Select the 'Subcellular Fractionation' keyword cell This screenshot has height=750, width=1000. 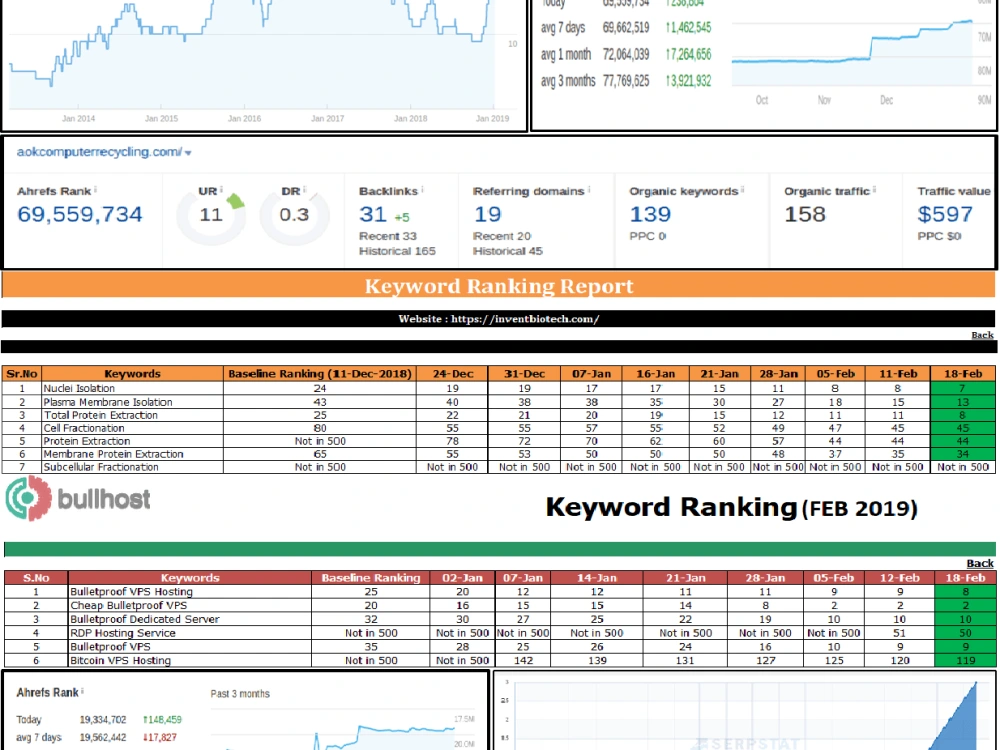133,467
